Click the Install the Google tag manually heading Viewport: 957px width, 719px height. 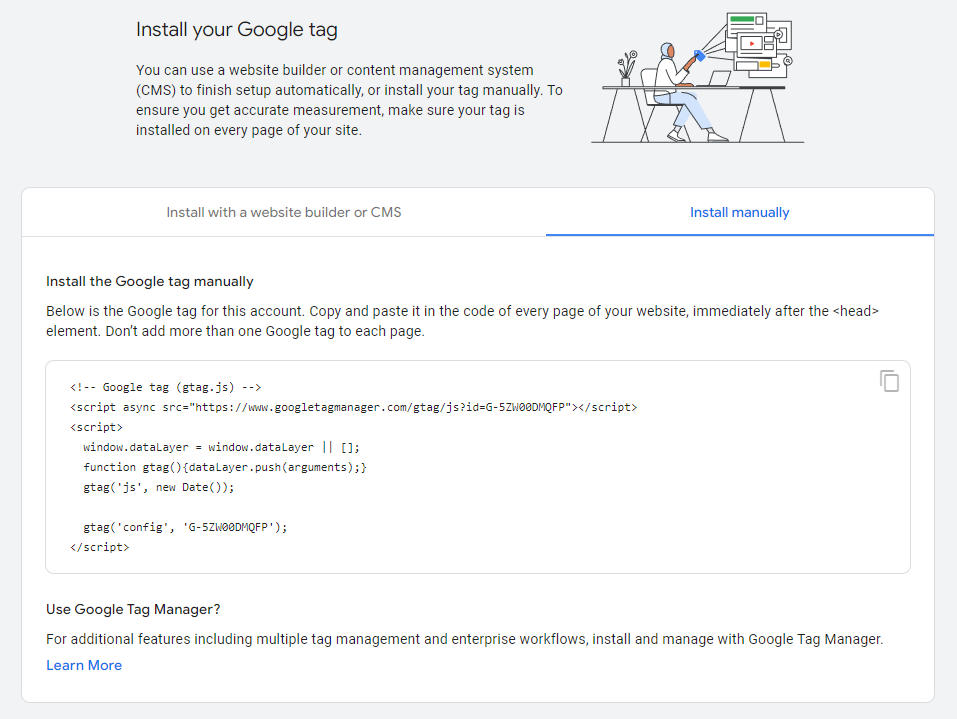150,281
